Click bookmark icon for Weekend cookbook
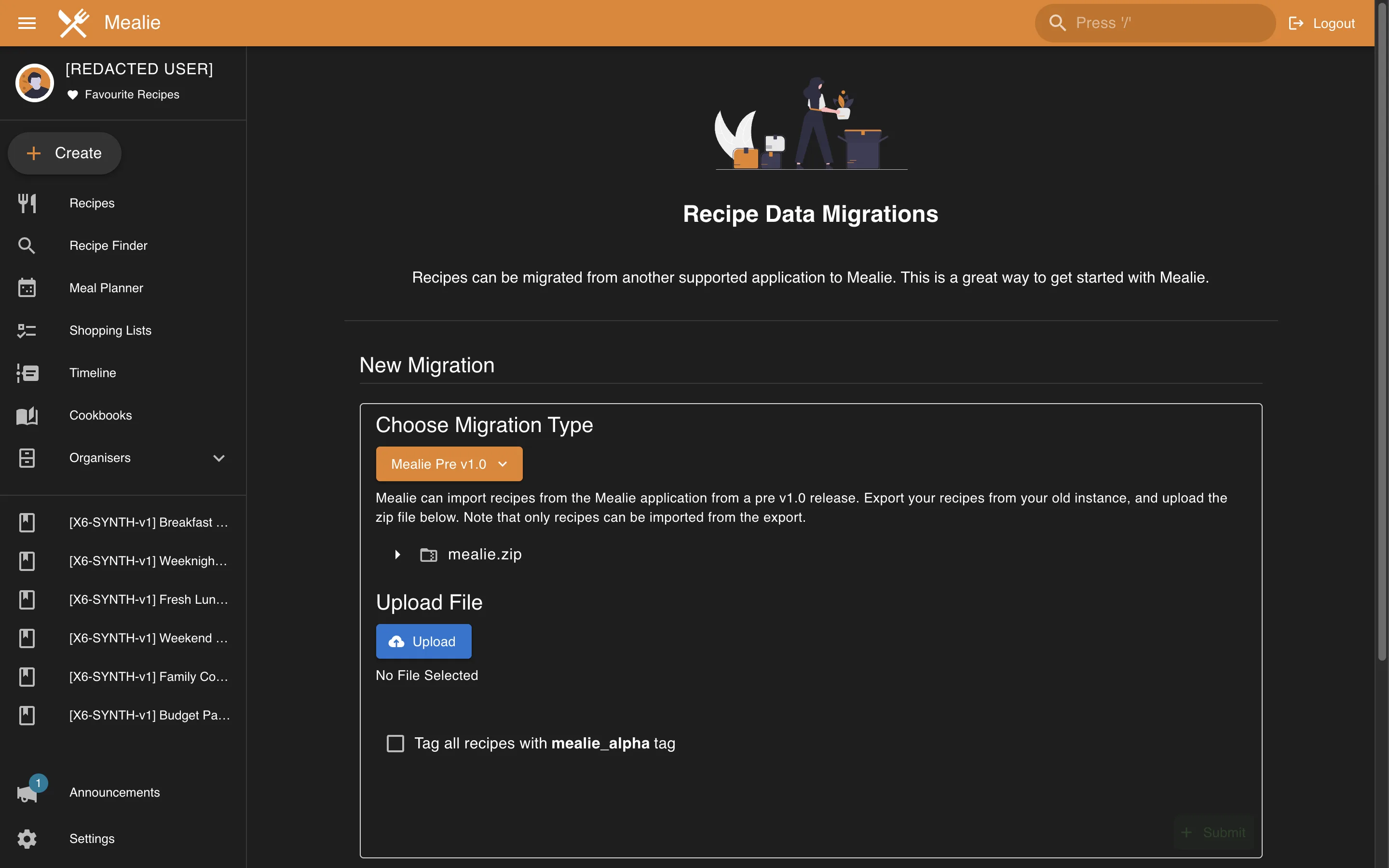The height and width of the screenshot is (868, 1389). tap(27, 638)
